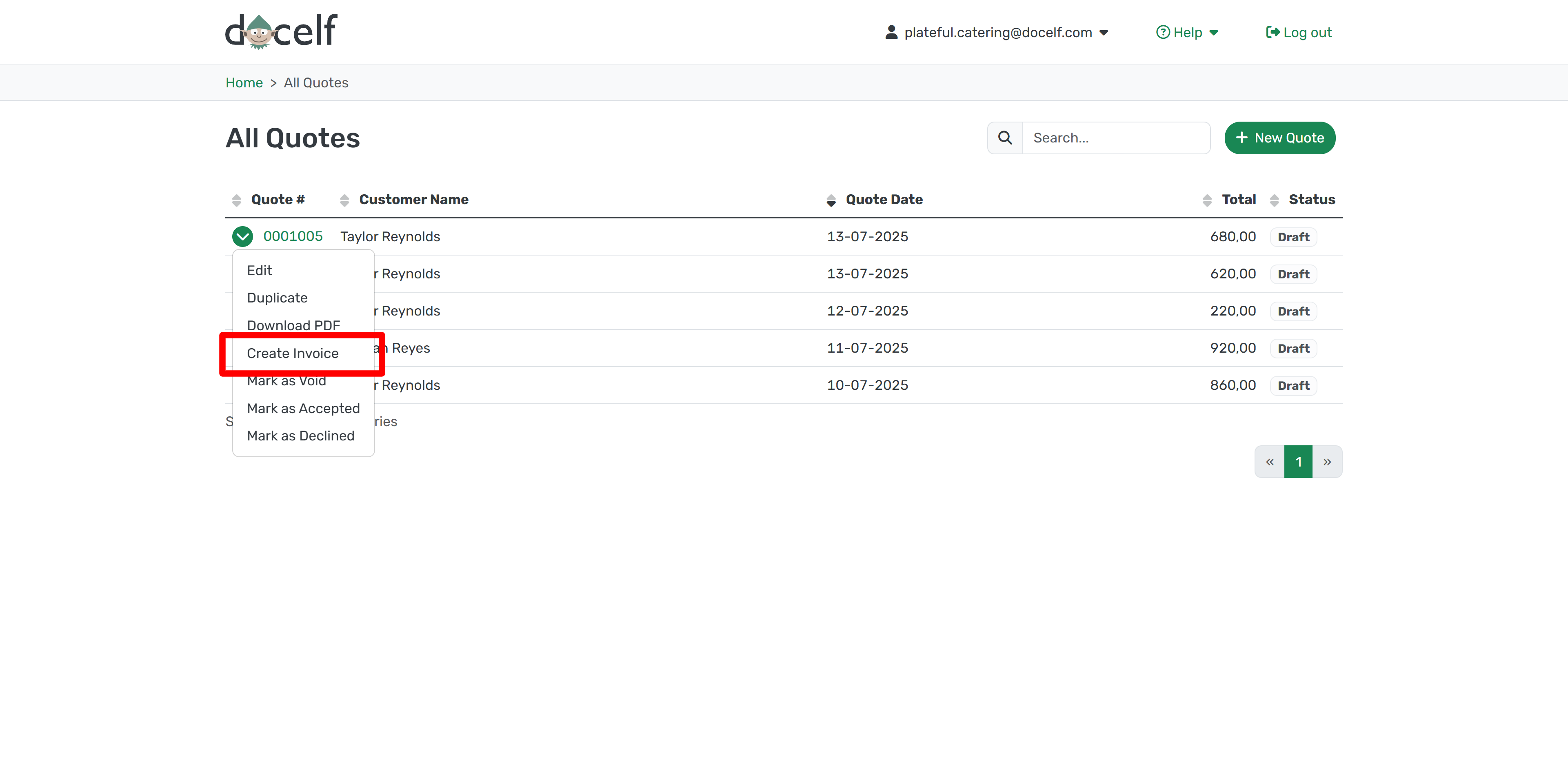Viewport: 1568px width, 758px height.
Task: Click the Draft status on the 220,00 row
Action: (1293, 312)
